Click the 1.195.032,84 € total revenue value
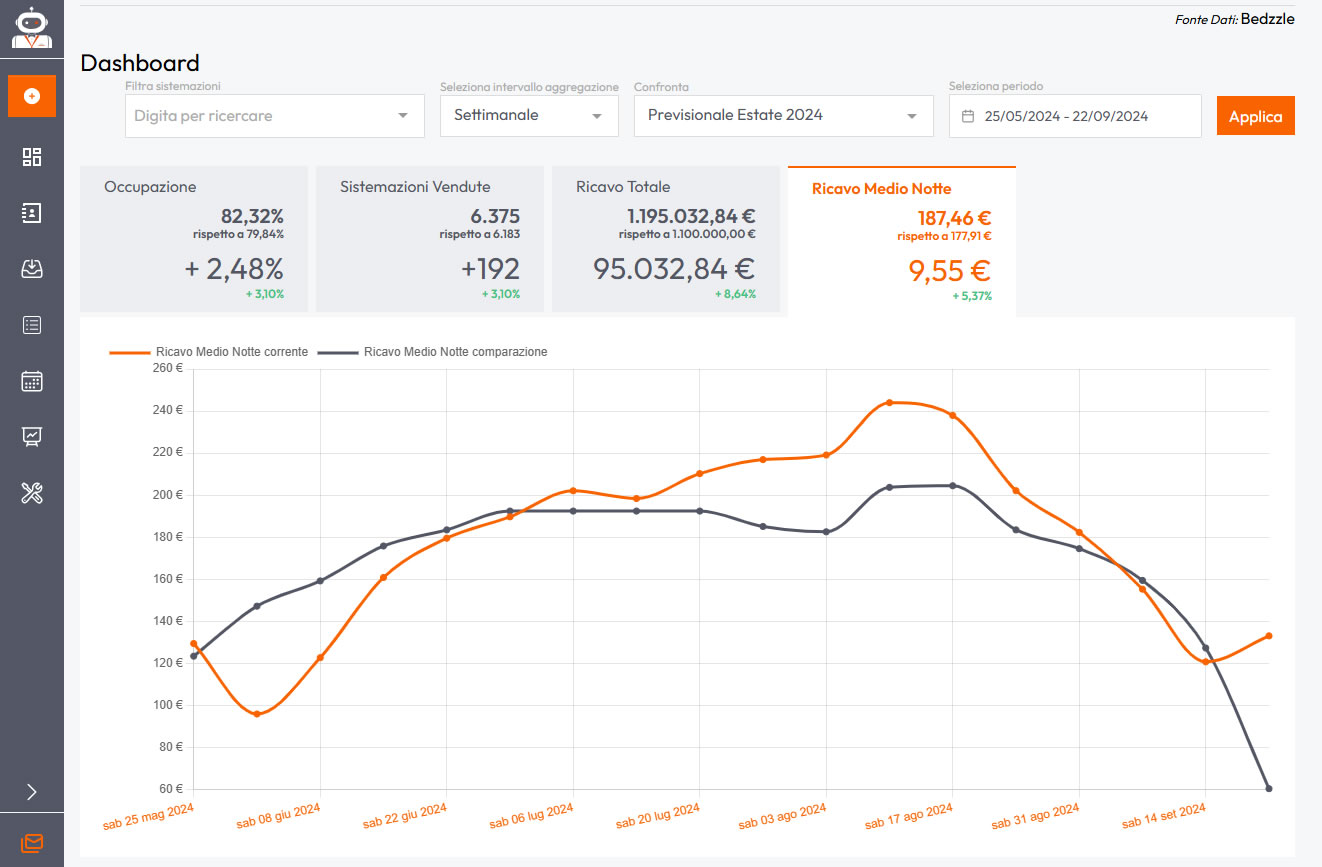 click(691, 216)
